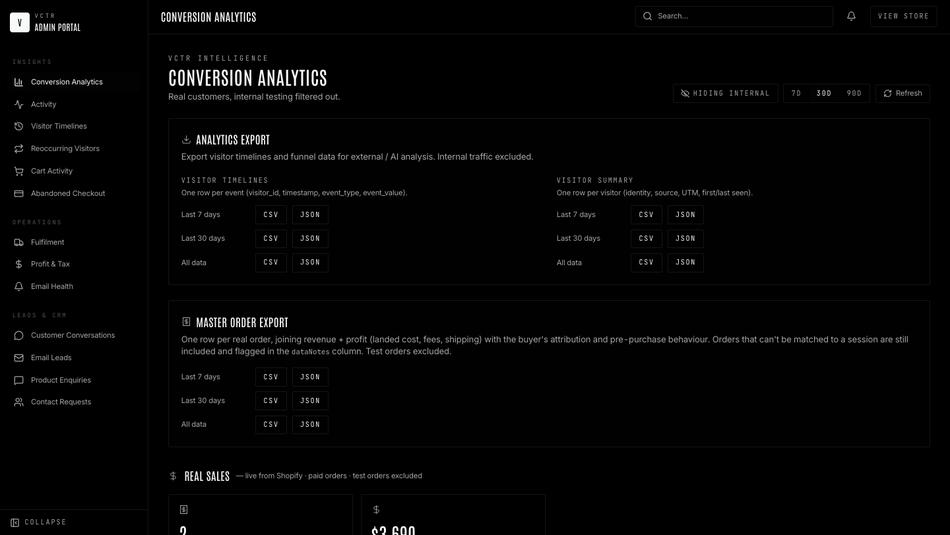
Task: Click the dollar icon on the sales card
Action: 376,510
